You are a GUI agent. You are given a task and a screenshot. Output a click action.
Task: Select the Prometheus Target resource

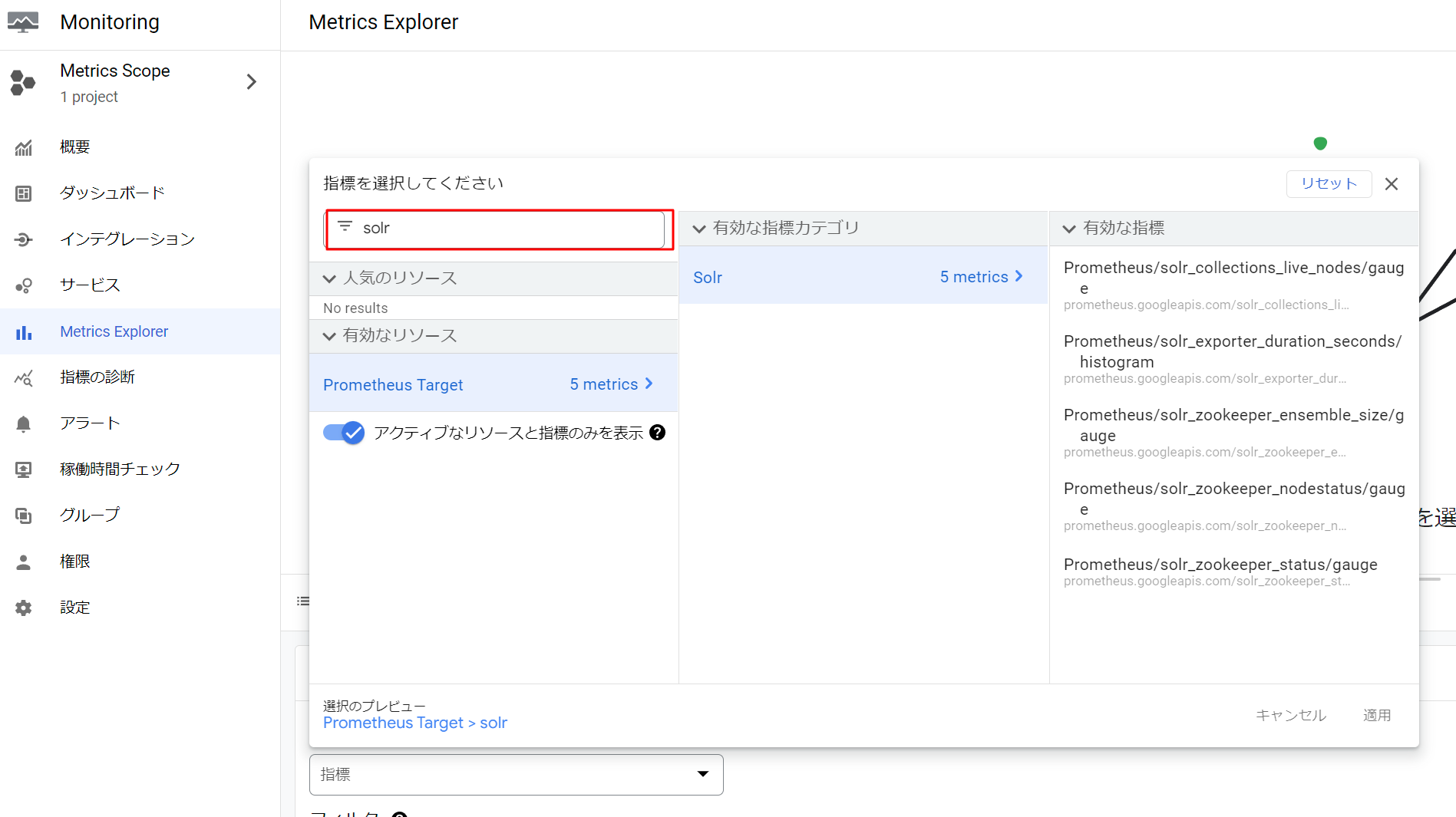494,383
